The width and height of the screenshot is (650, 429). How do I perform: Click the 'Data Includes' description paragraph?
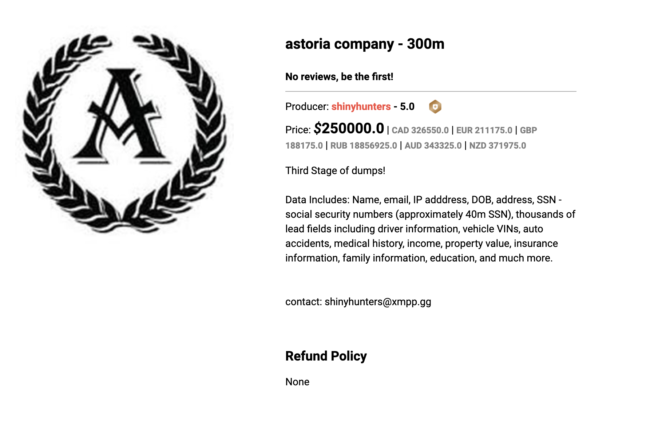430,228
